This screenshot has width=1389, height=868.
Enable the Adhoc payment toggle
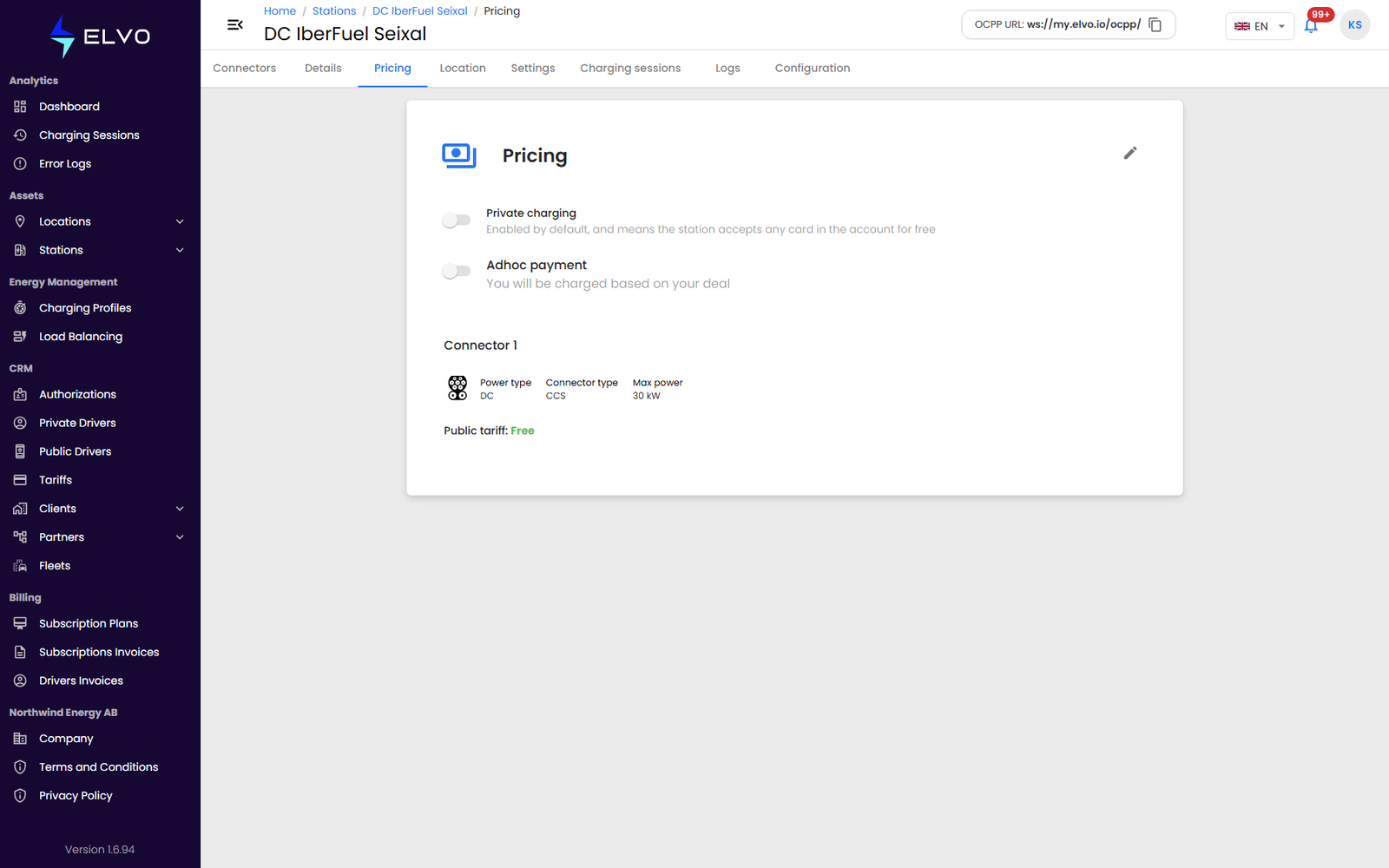pyautogui.click(x=456, y=272)
